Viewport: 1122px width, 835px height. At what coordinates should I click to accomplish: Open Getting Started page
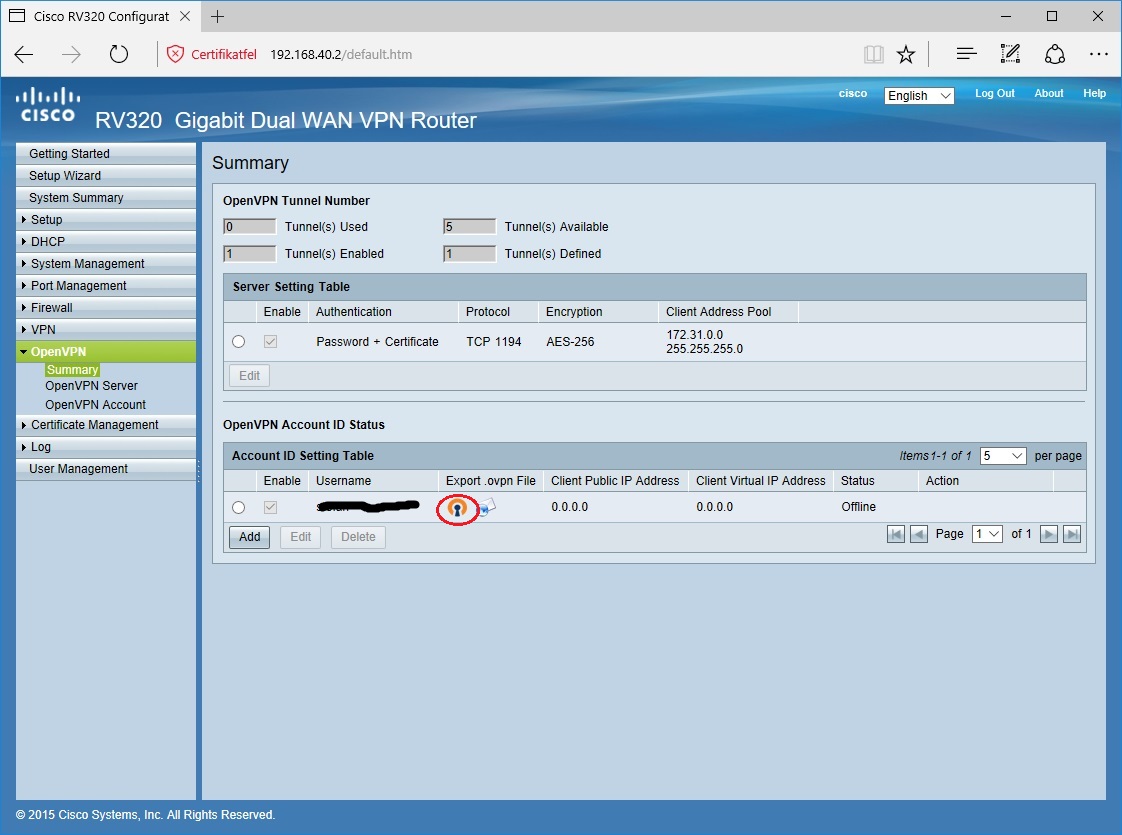click(106, 154)
